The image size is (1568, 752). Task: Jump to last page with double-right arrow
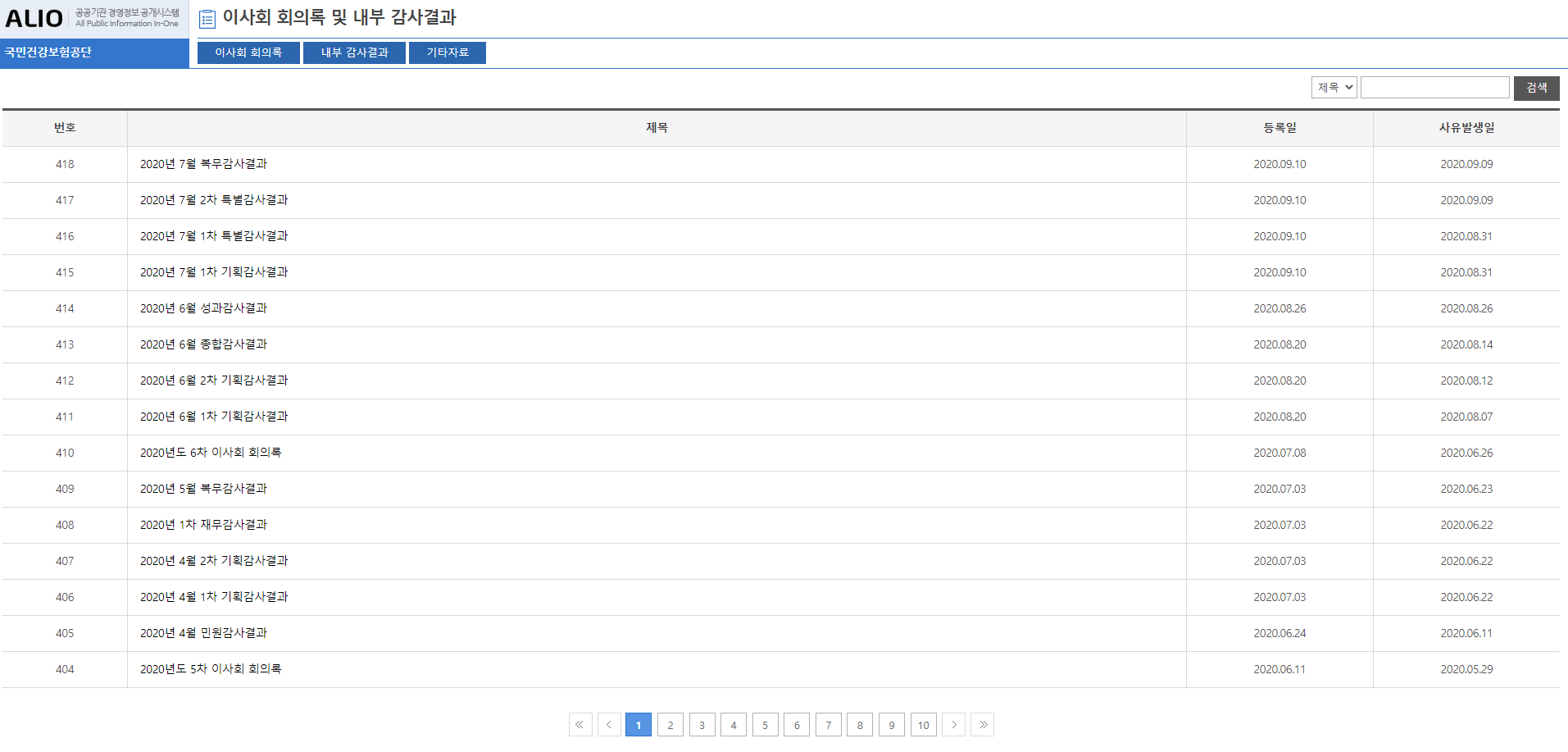pos(982,725)
